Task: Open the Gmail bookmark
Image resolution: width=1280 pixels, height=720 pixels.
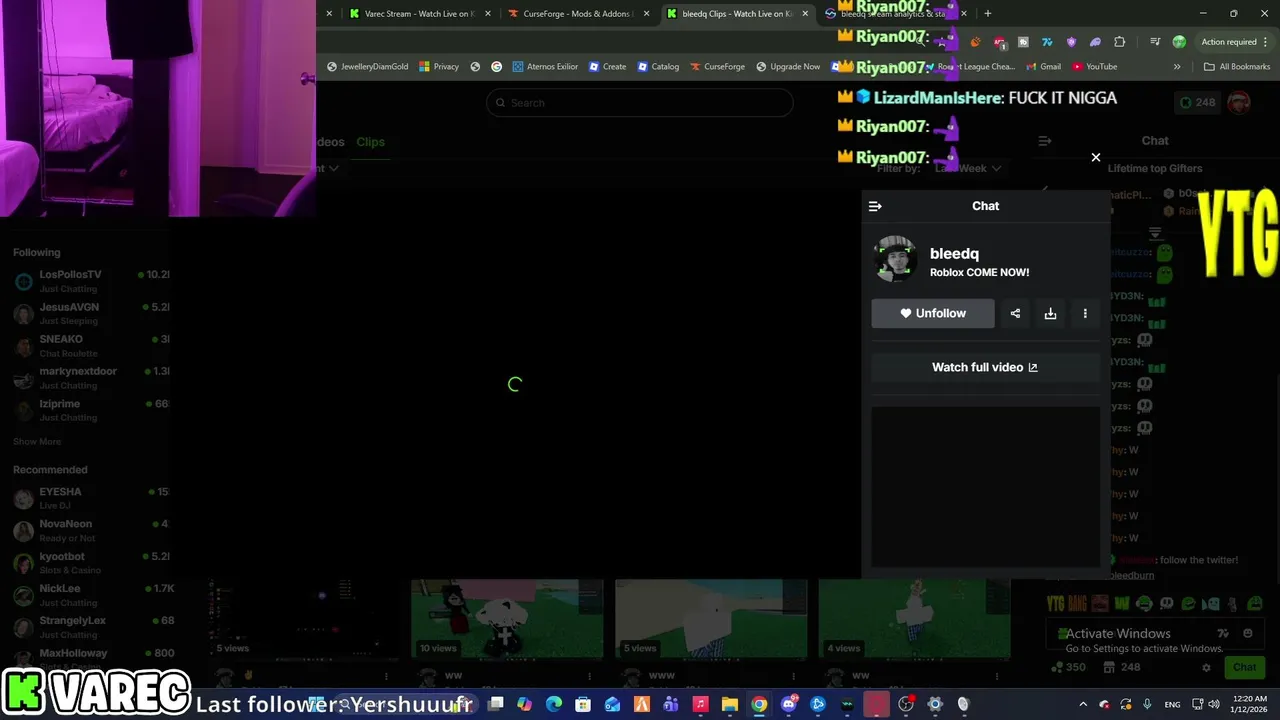Action: click(x=1043, y=67)
